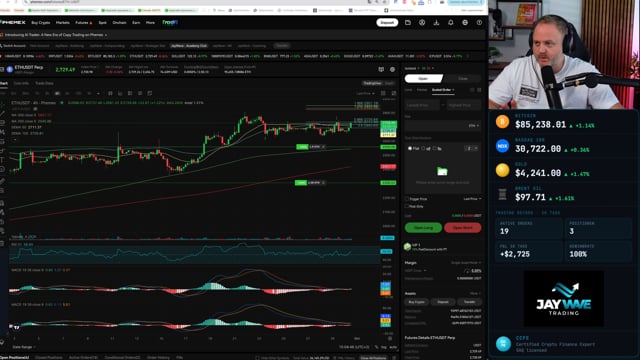This screenshot has height=360, width=640.
Task: Switch to the Close tab
Action: [x=463, y=78]
